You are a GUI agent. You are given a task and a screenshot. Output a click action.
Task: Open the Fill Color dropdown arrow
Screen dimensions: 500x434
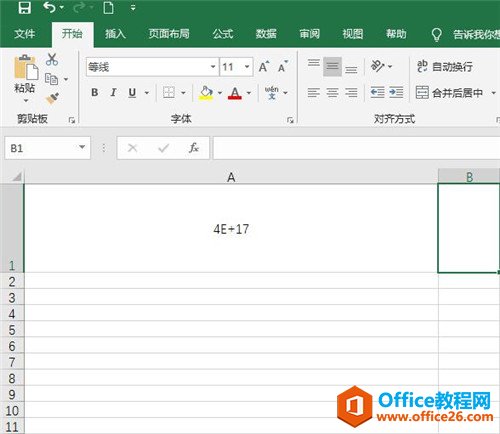220,93
